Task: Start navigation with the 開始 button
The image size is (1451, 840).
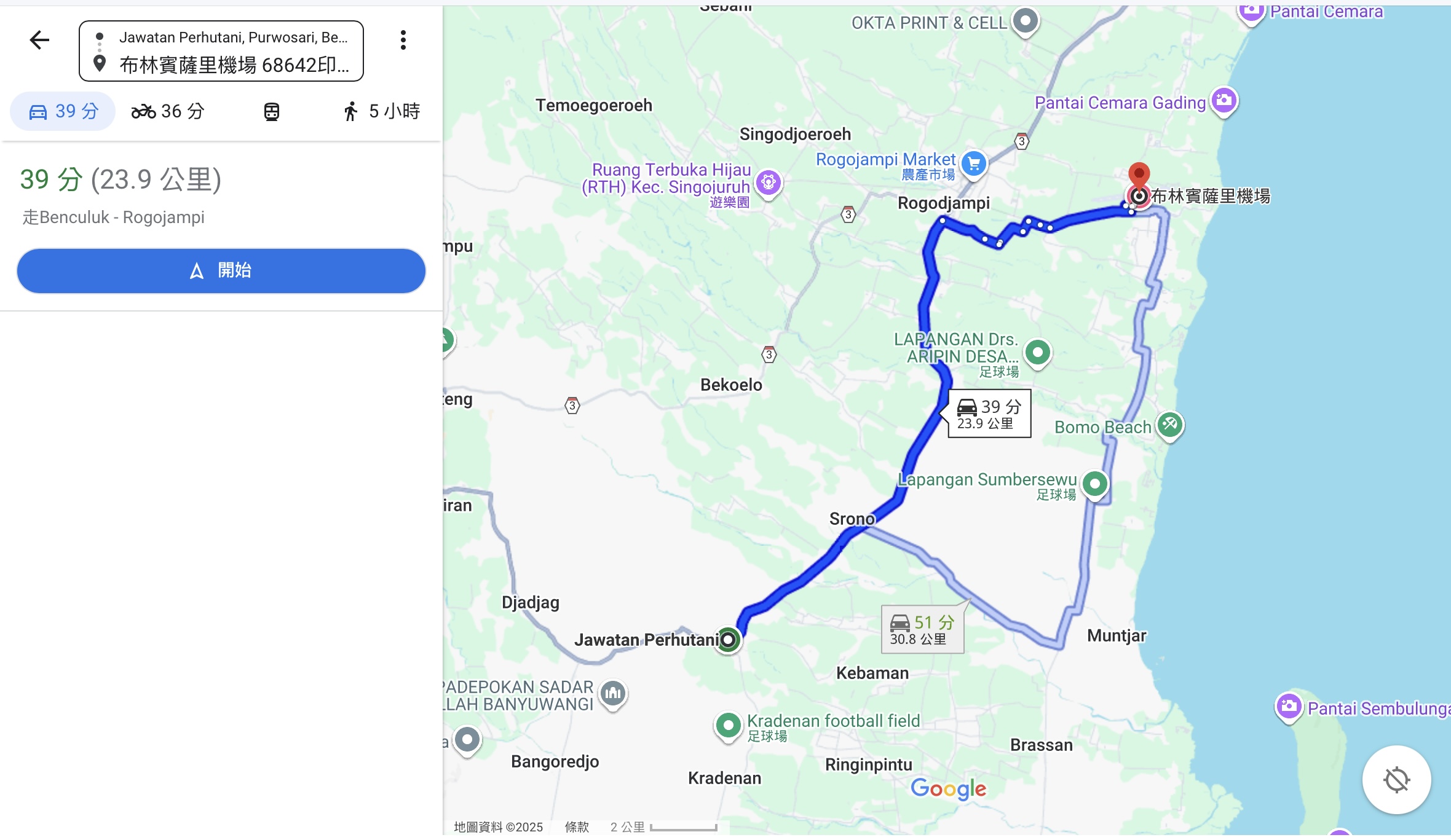Action: [221, 271]
